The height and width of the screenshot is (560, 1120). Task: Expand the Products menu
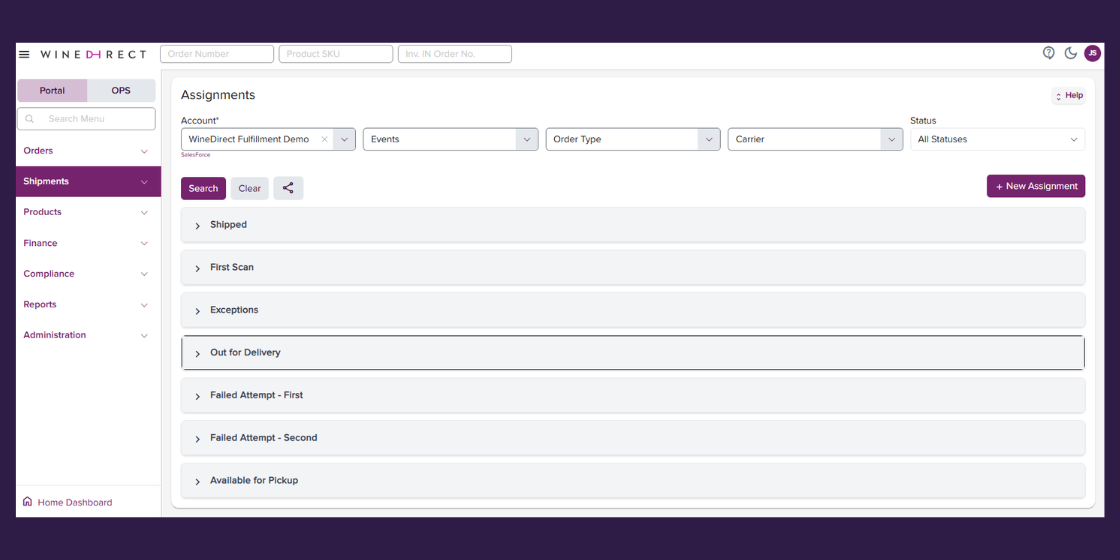point(87,212)
